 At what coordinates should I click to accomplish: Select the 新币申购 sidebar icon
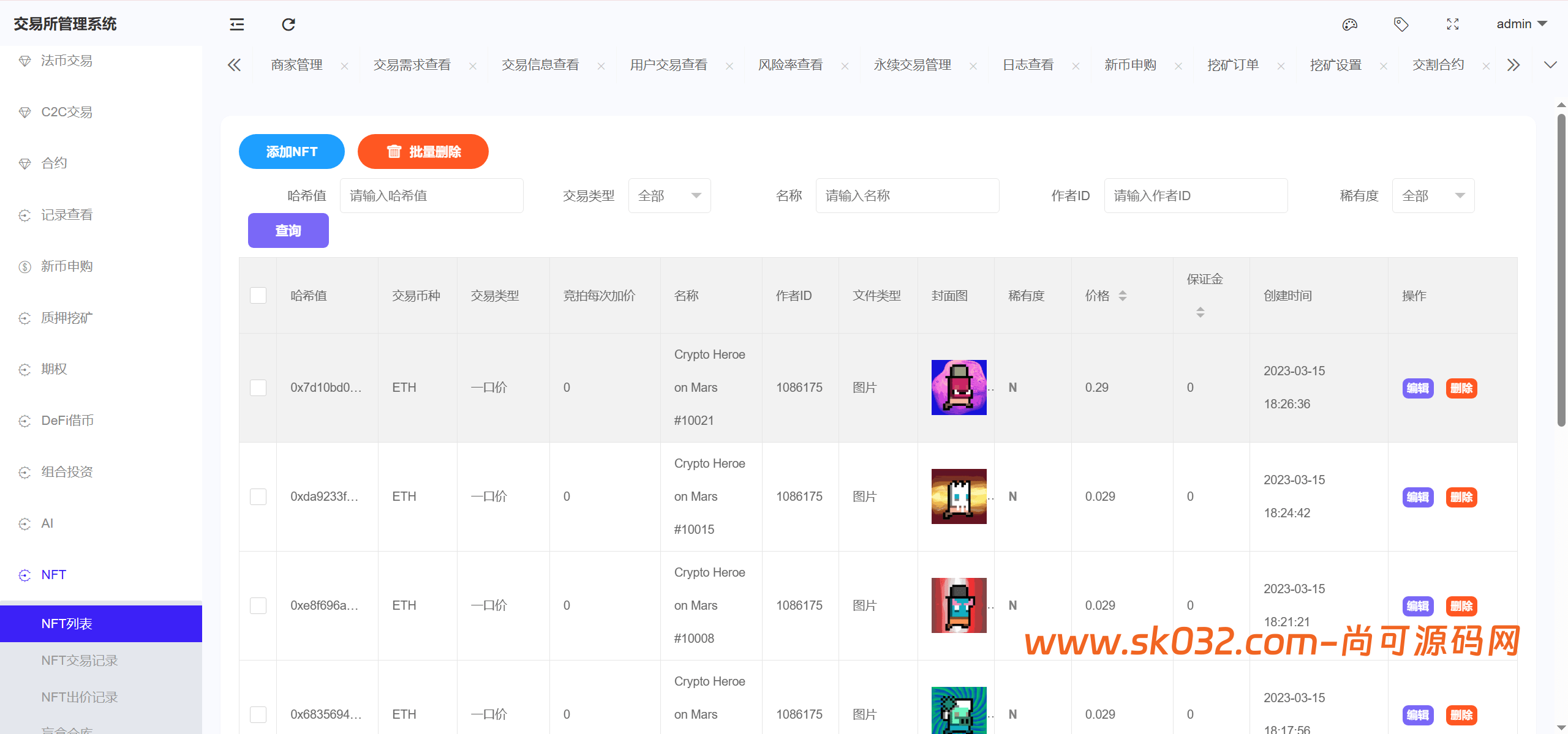pos(24,266)
